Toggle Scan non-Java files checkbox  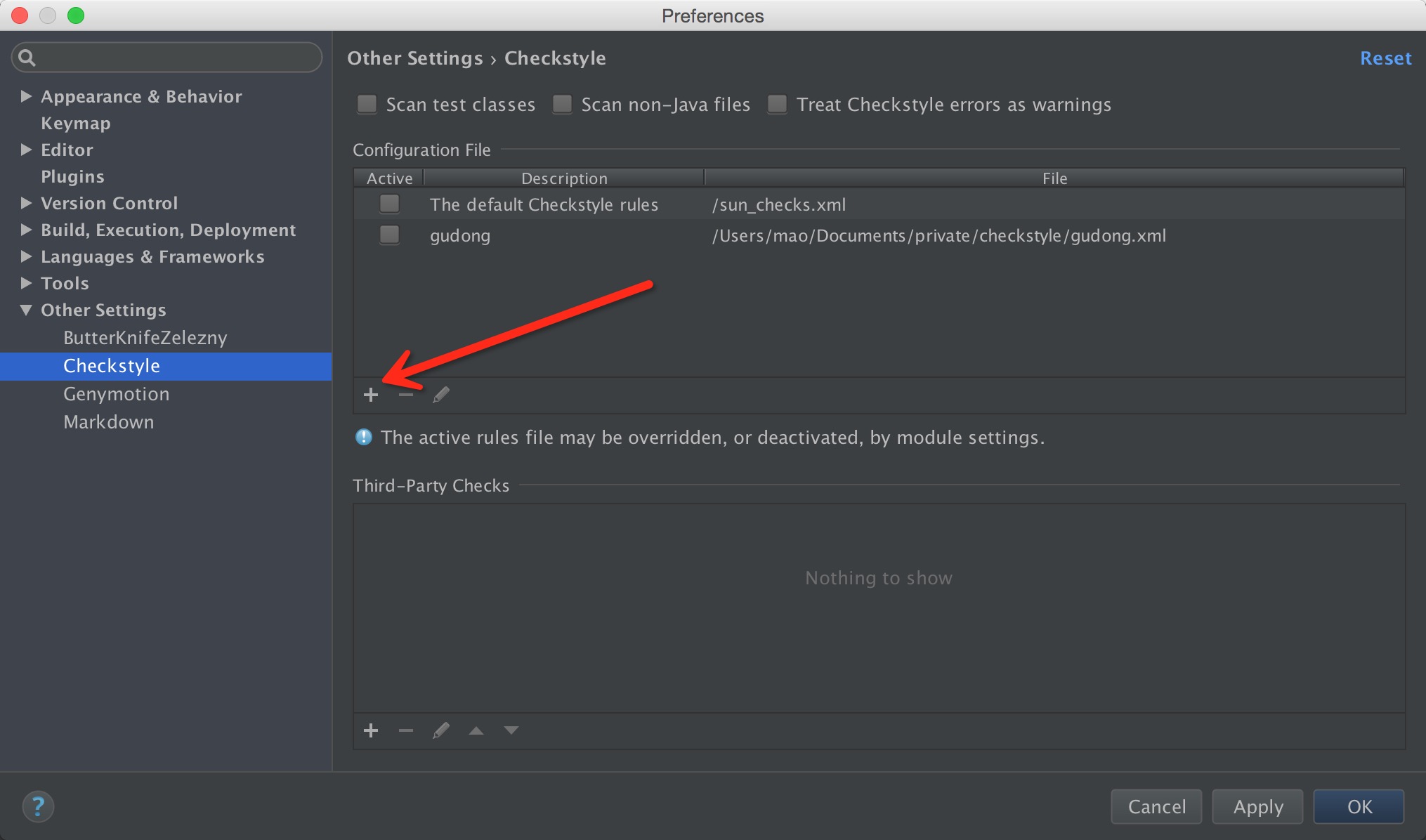click(562, 105)
